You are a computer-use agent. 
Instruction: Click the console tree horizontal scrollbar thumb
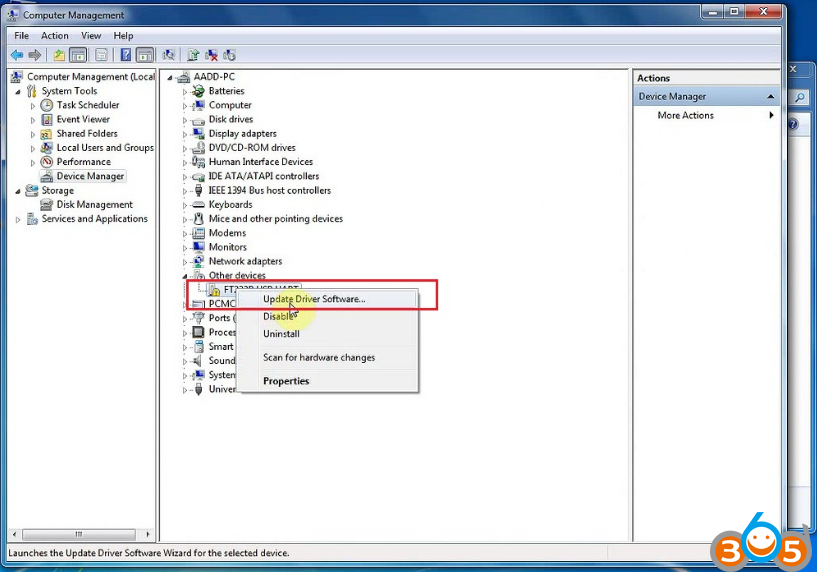click(x=79, y=534)
